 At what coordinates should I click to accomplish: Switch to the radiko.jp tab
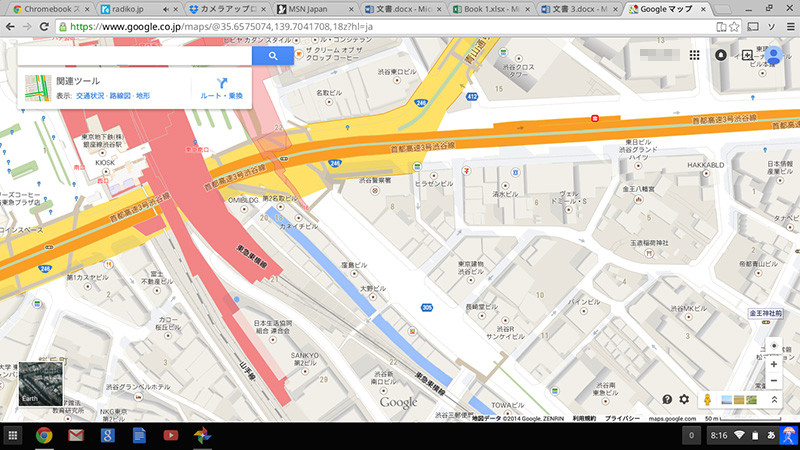click(138, 9)
